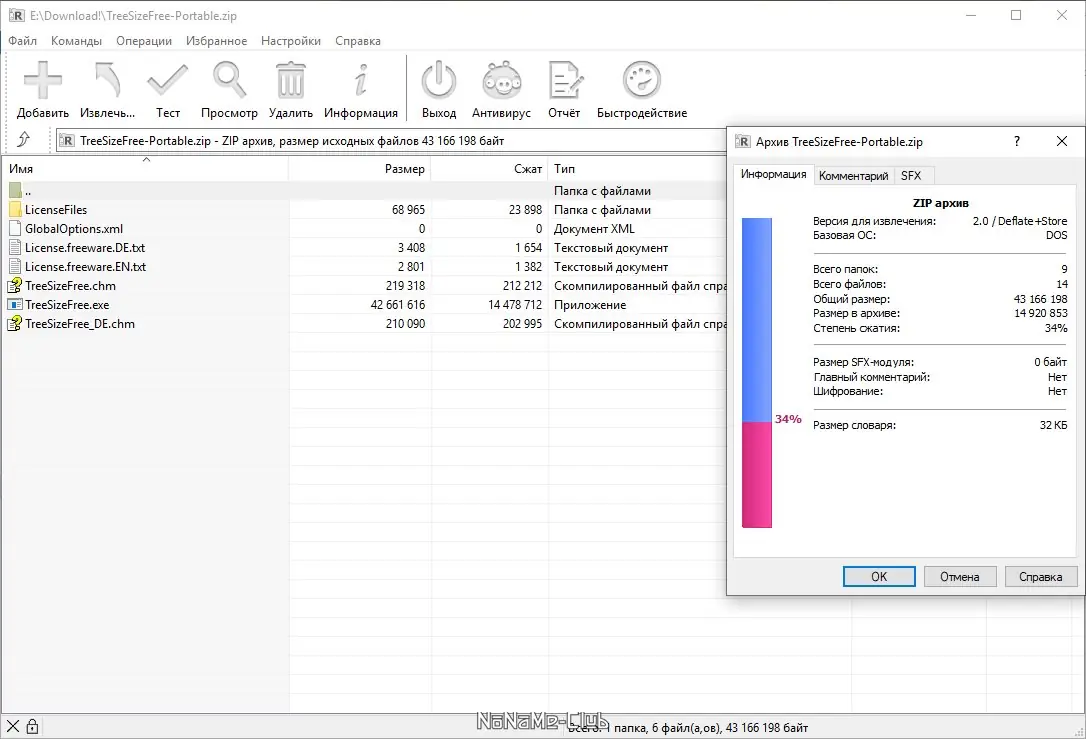
Task: Click the Приложение type cell
Action: [x=590, y=304]
